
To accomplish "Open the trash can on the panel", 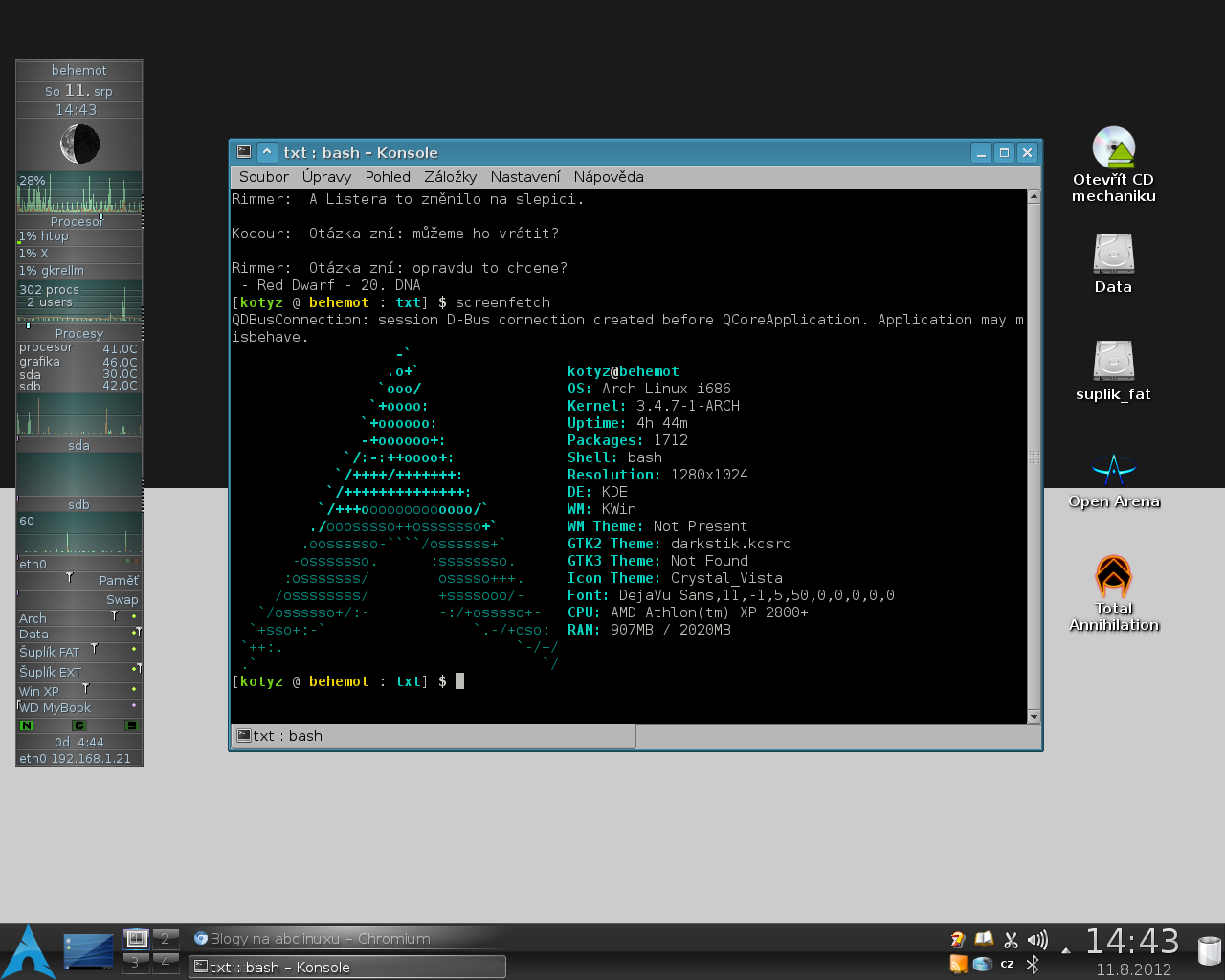I will 1210,951.
